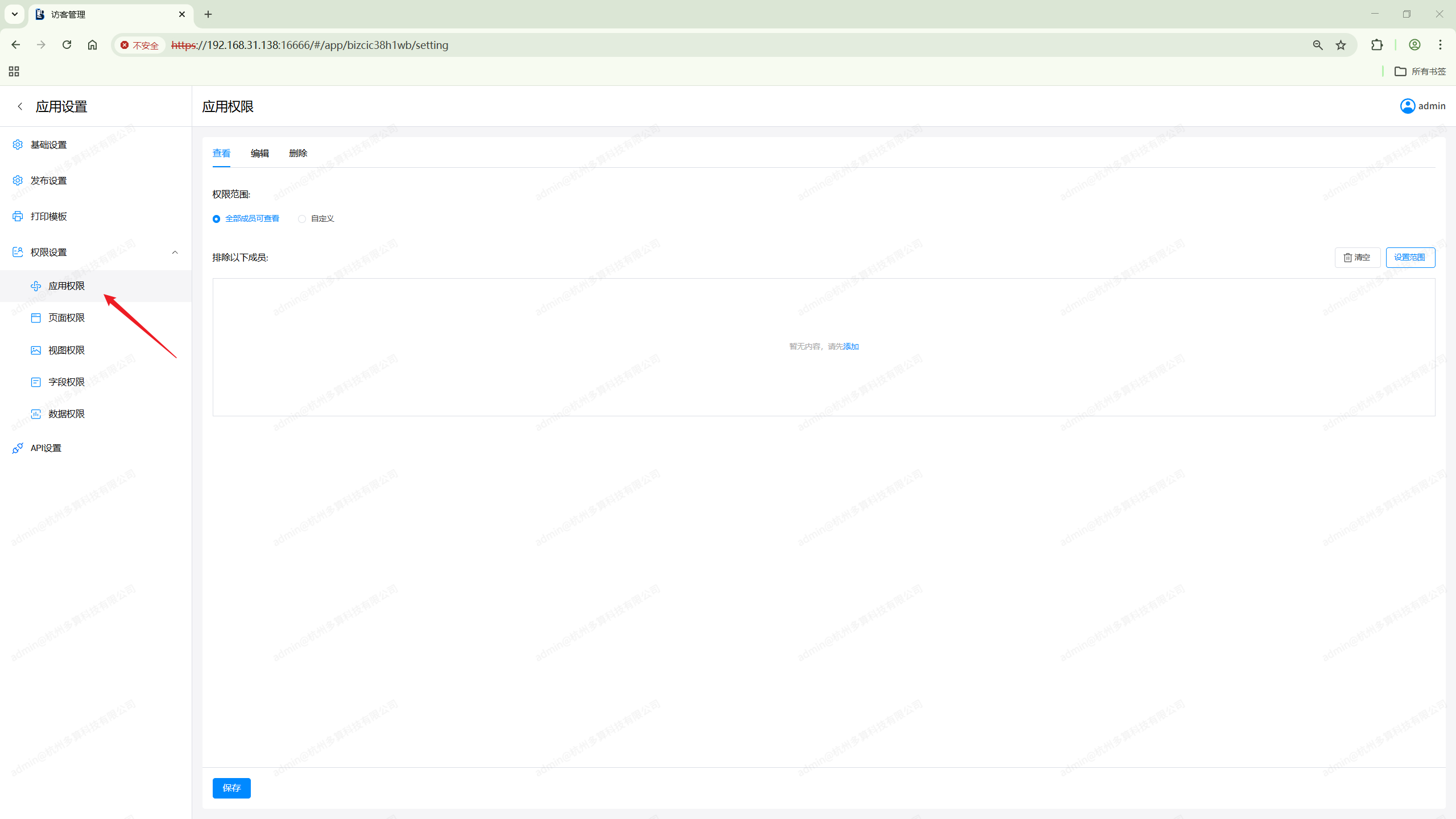
Task: Select the 全部成员可查看 radio button
Action: (216, 219)
